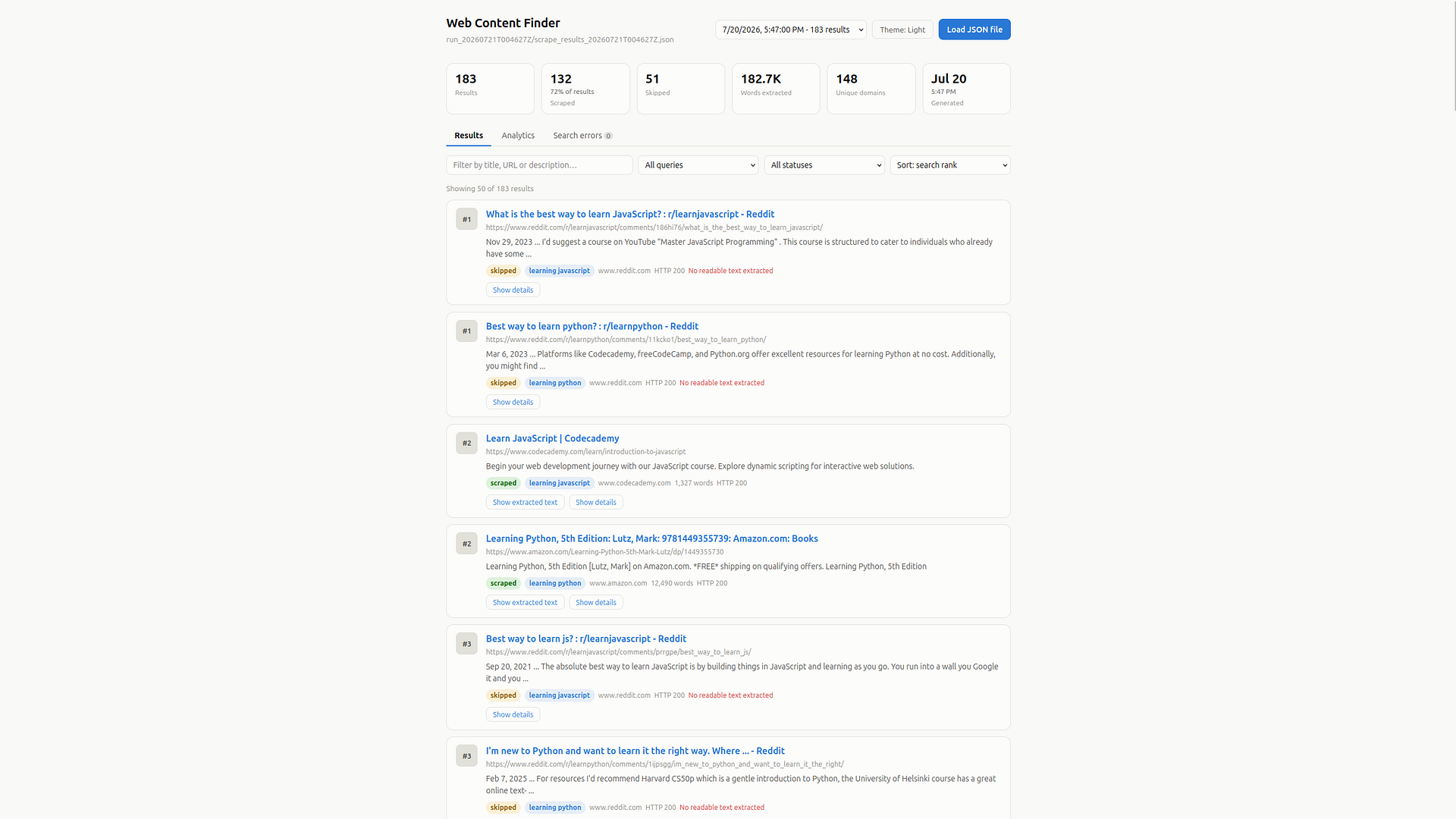Open the 'I'm new to Python' Reddit link

[635, 752]
